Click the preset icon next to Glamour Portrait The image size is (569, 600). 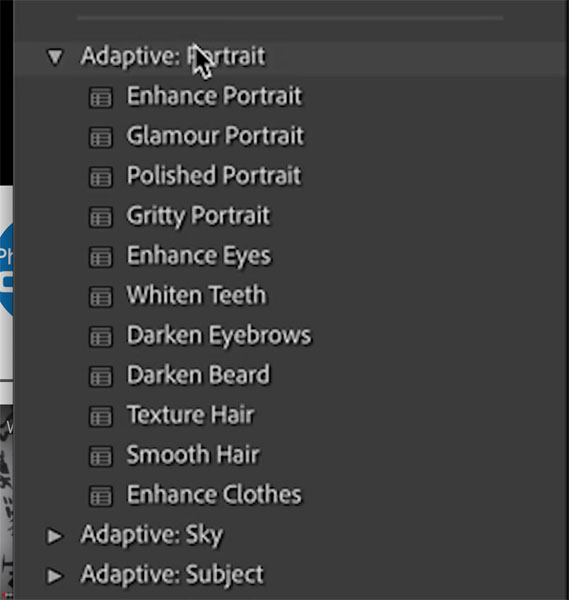101,137
